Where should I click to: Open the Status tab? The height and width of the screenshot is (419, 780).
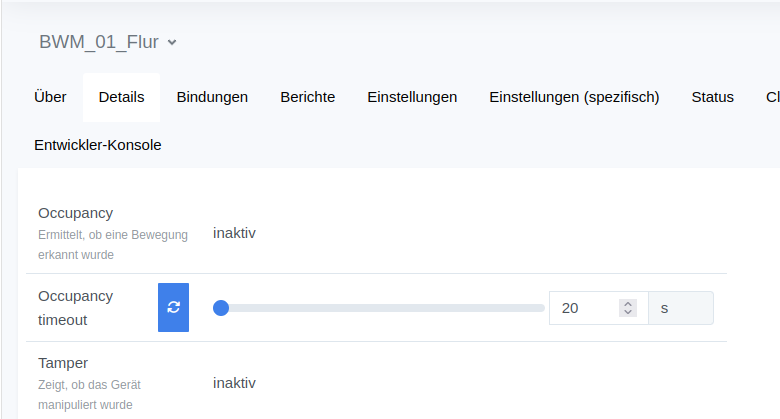pos(712,97)
